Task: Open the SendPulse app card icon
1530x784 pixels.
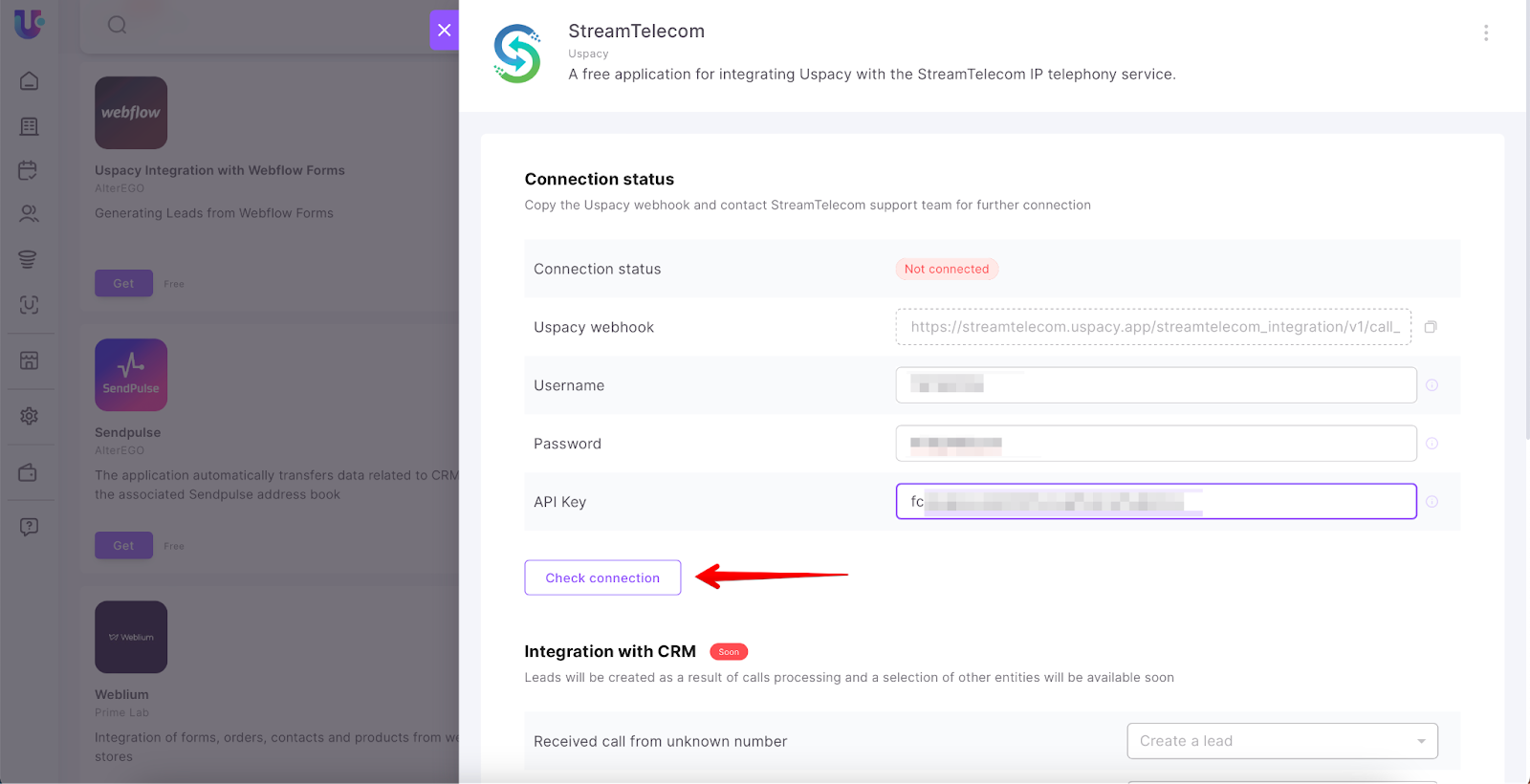Action: tap(131, 375)
